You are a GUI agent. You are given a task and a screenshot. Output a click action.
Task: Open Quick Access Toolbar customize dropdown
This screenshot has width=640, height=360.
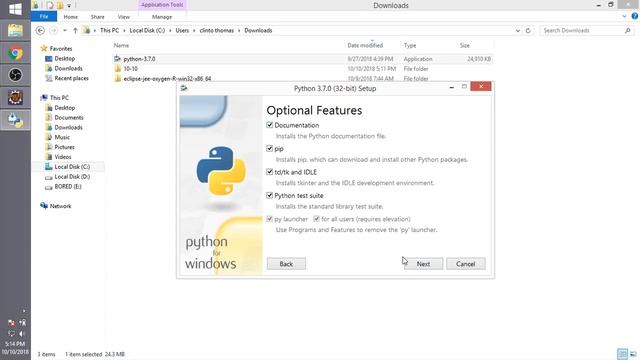[69, 6]
